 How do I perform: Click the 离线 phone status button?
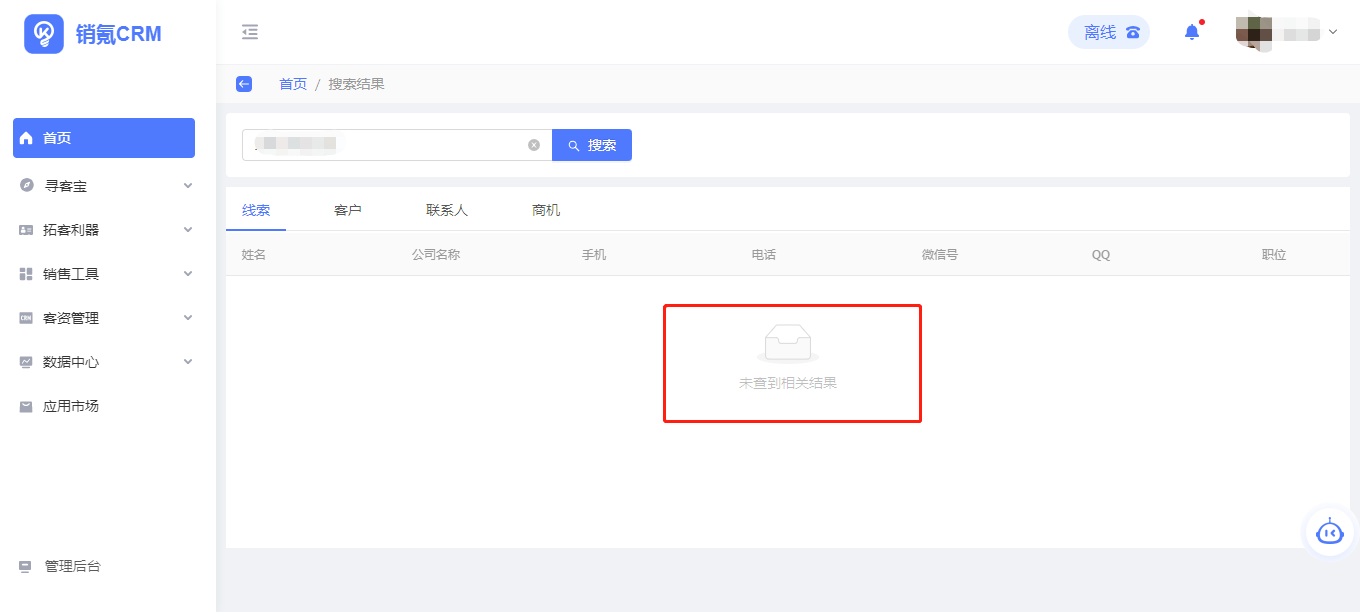point(1109,32)
